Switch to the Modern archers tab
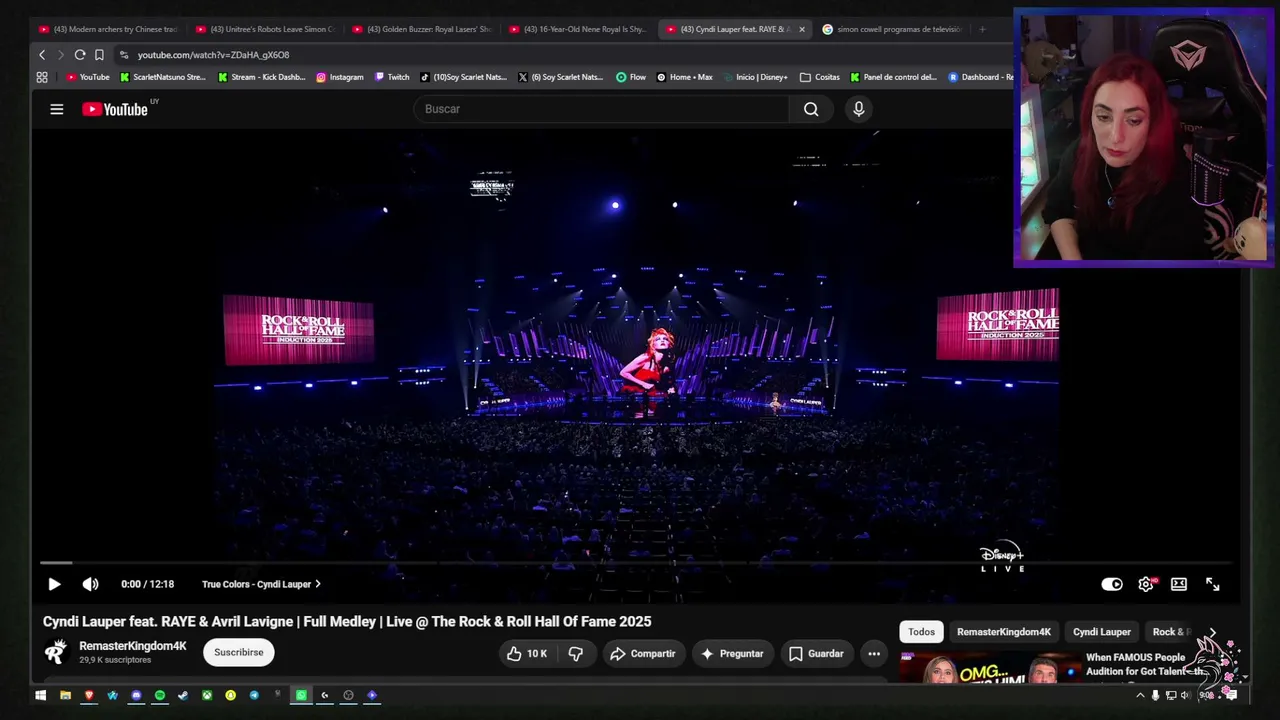Viewport: 1280px width, 720px height. [108, 29]
